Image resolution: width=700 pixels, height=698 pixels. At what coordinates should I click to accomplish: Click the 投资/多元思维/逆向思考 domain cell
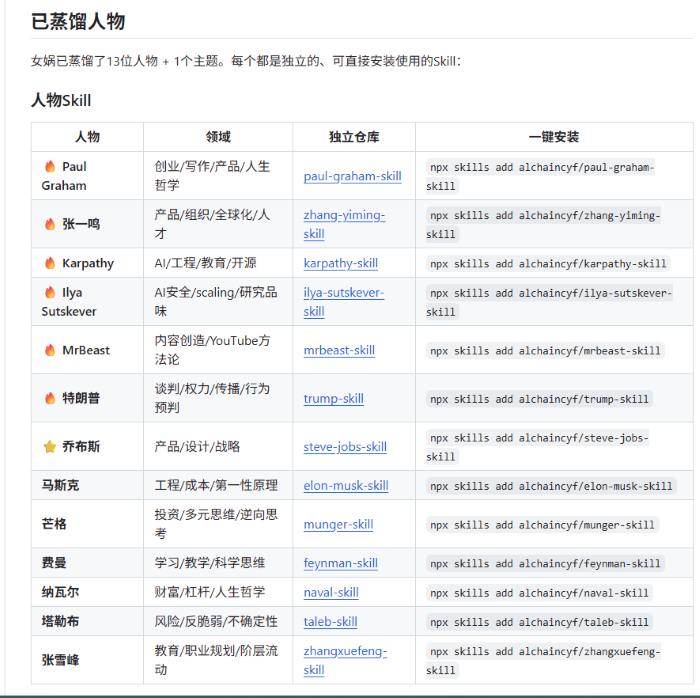(x=216, y=524)
